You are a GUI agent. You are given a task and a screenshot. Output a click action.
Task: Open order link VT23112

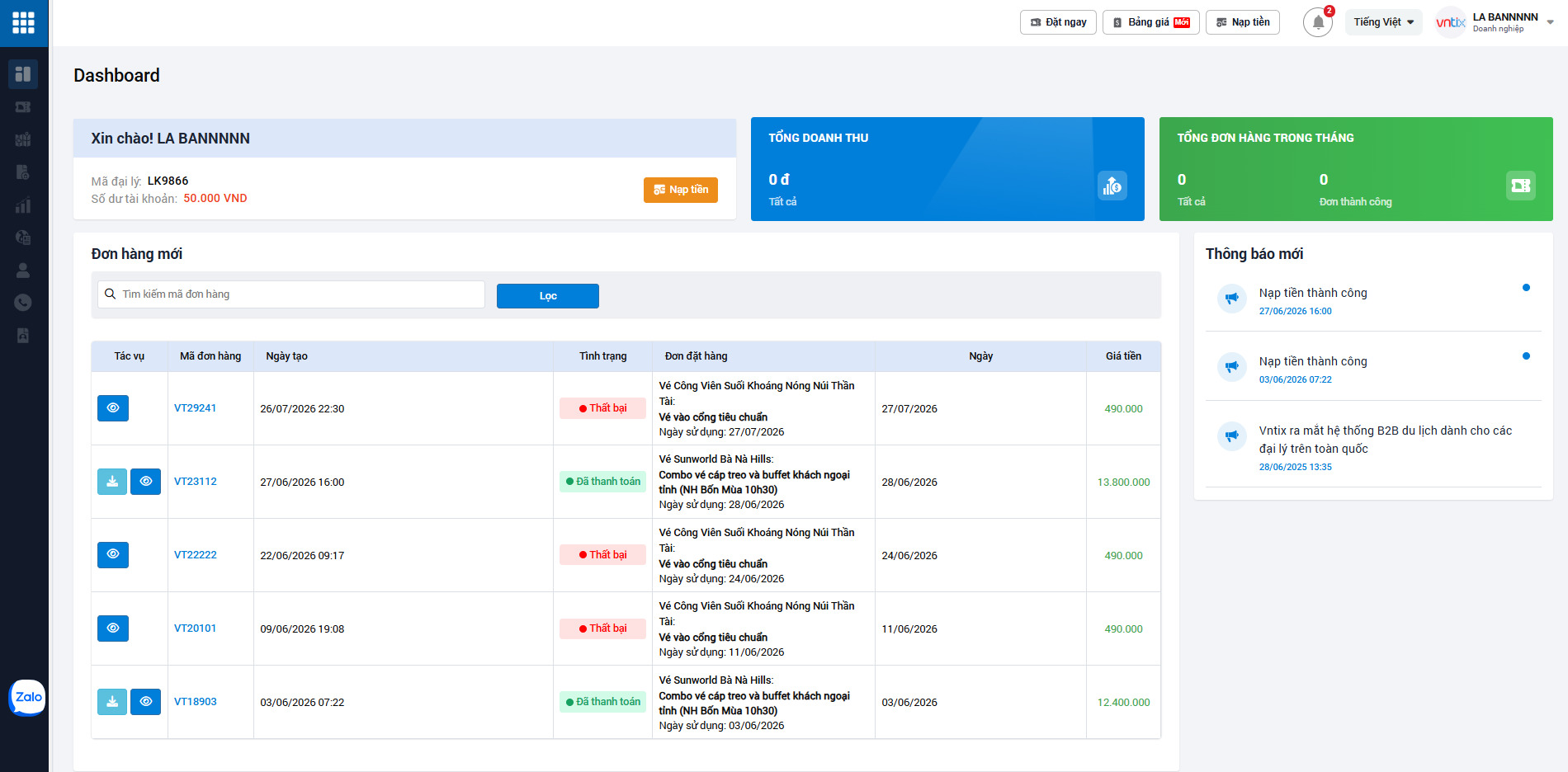195,482
